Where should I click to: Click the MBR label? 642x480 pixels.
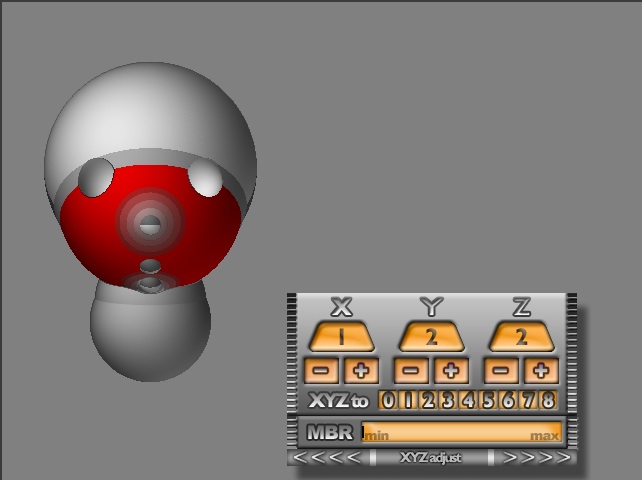[330, 432]
